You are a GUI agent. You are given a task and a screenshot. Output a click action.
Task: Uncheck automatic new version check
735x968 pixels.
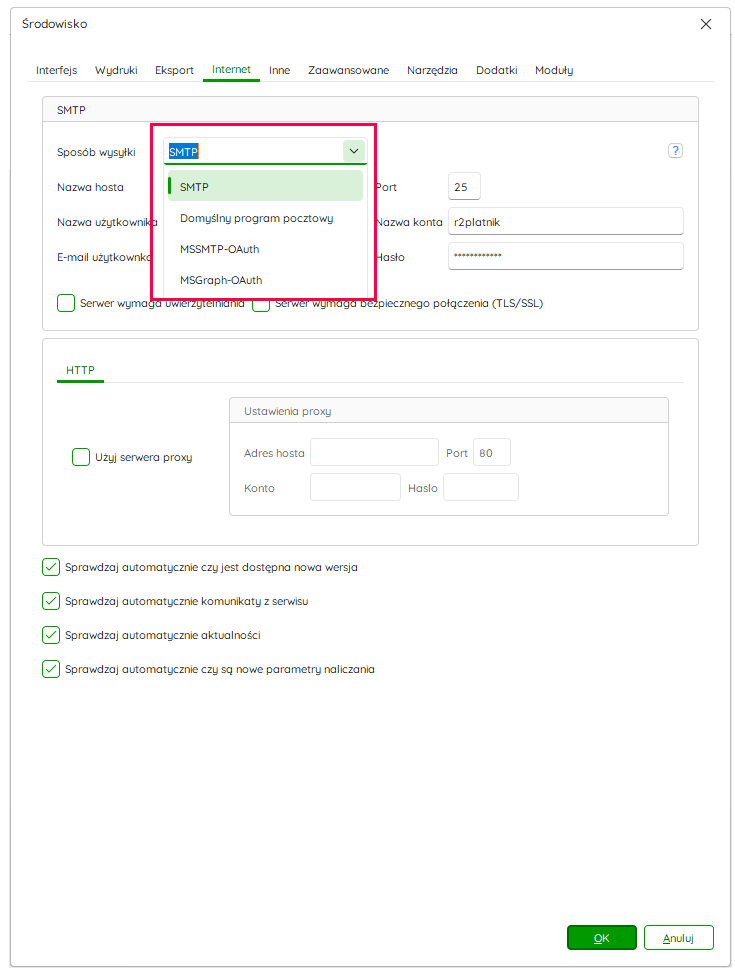click(x=51, y=567)
